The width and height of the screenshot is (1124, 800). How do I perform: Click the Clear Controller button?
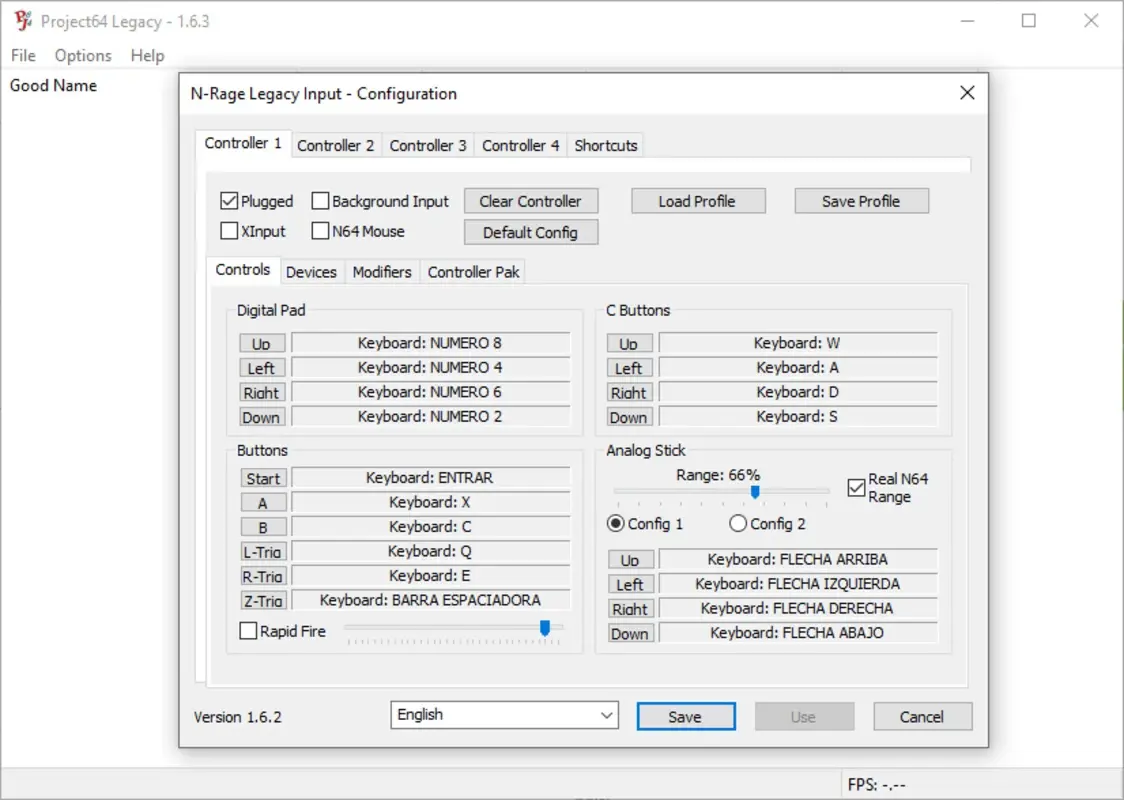click(531, 200)
